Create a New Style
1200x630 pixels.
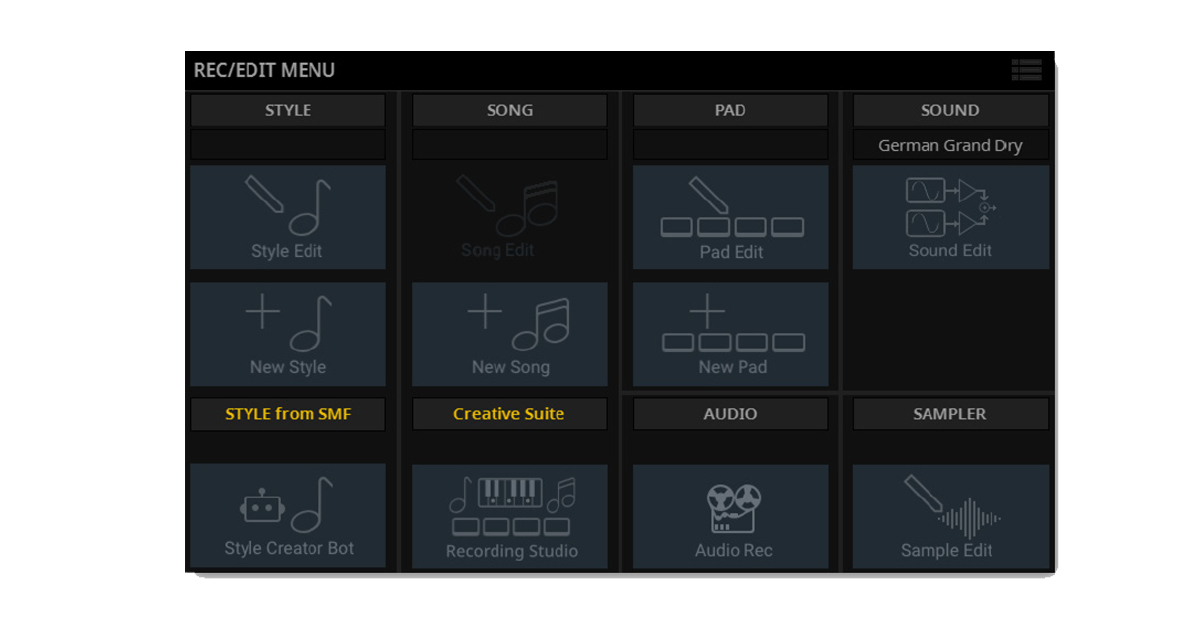(x=288, y=334)
